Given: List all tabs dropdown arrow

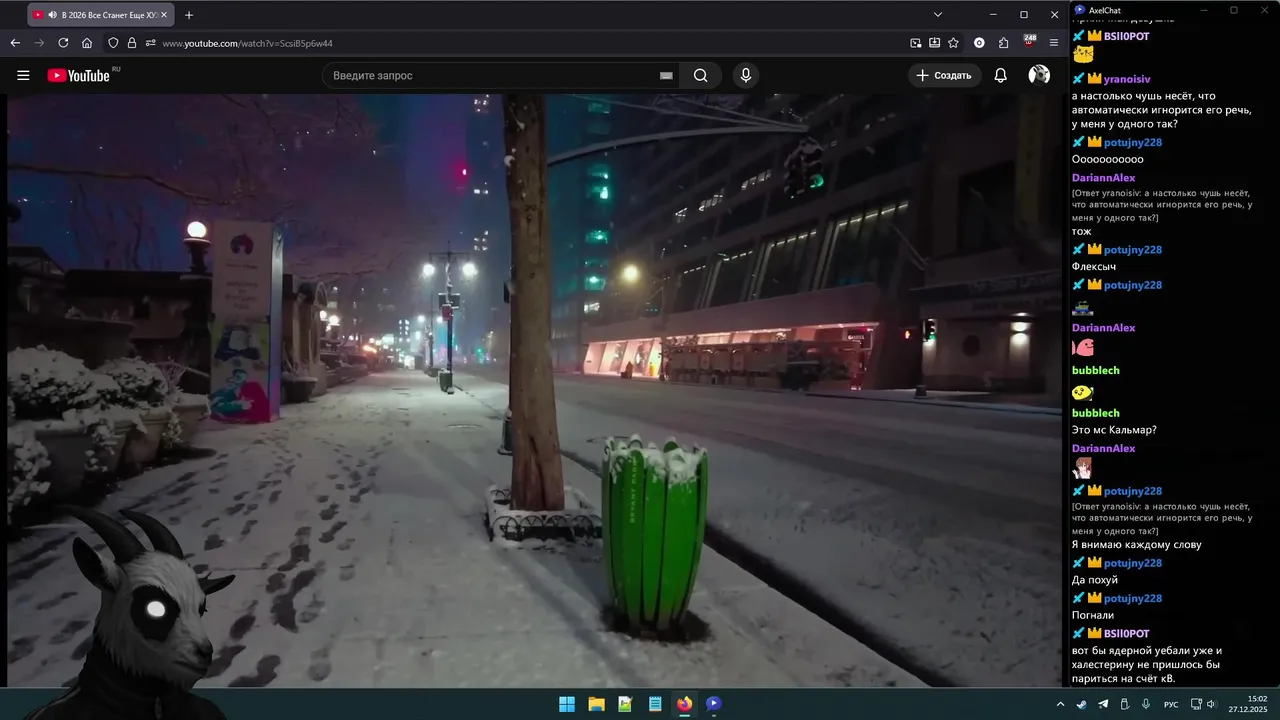Looking at the screenshot, I should 938,15.
